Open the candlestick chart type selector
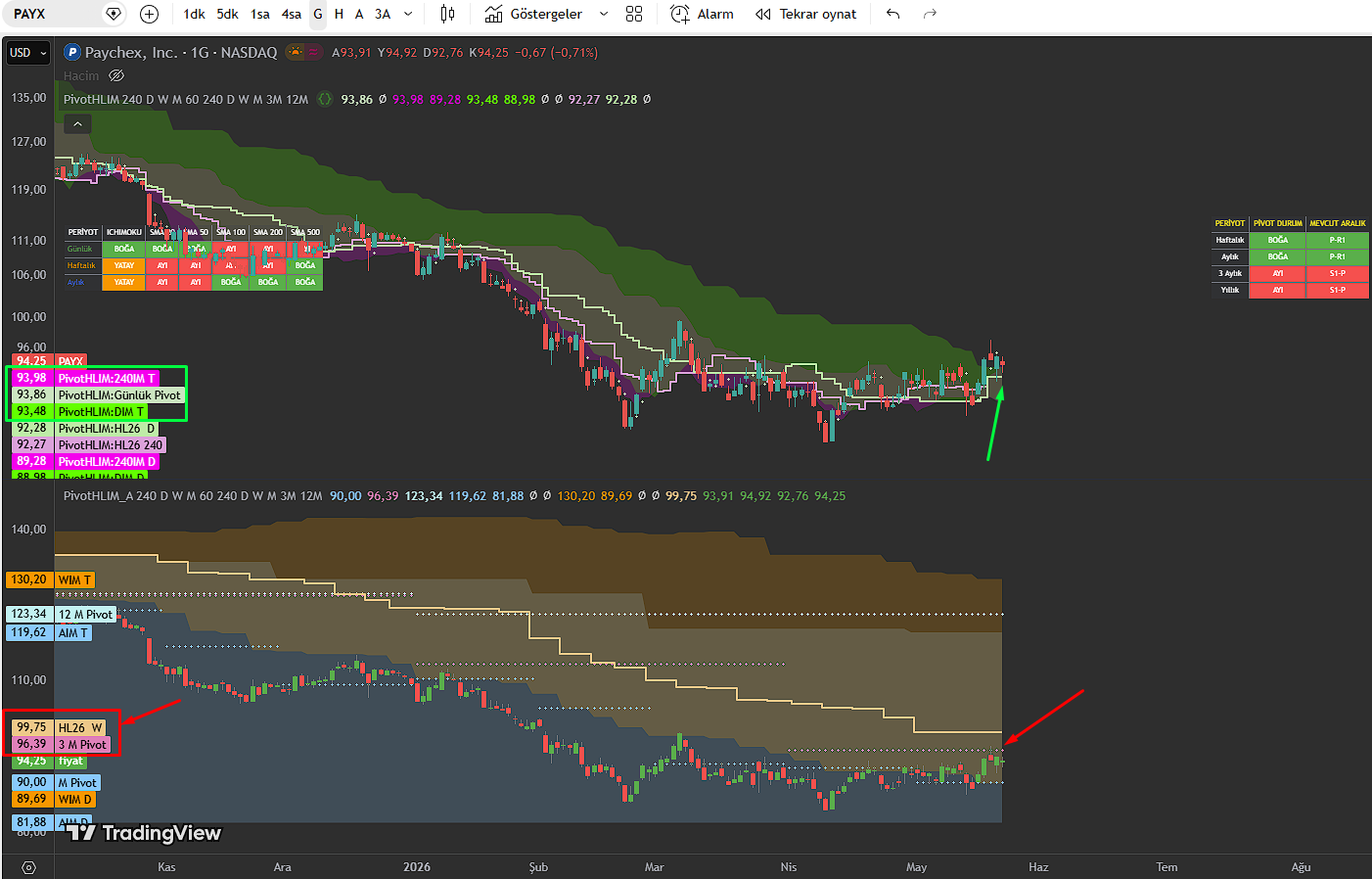This screenshot has height=879, width=1372. (447, 14)
